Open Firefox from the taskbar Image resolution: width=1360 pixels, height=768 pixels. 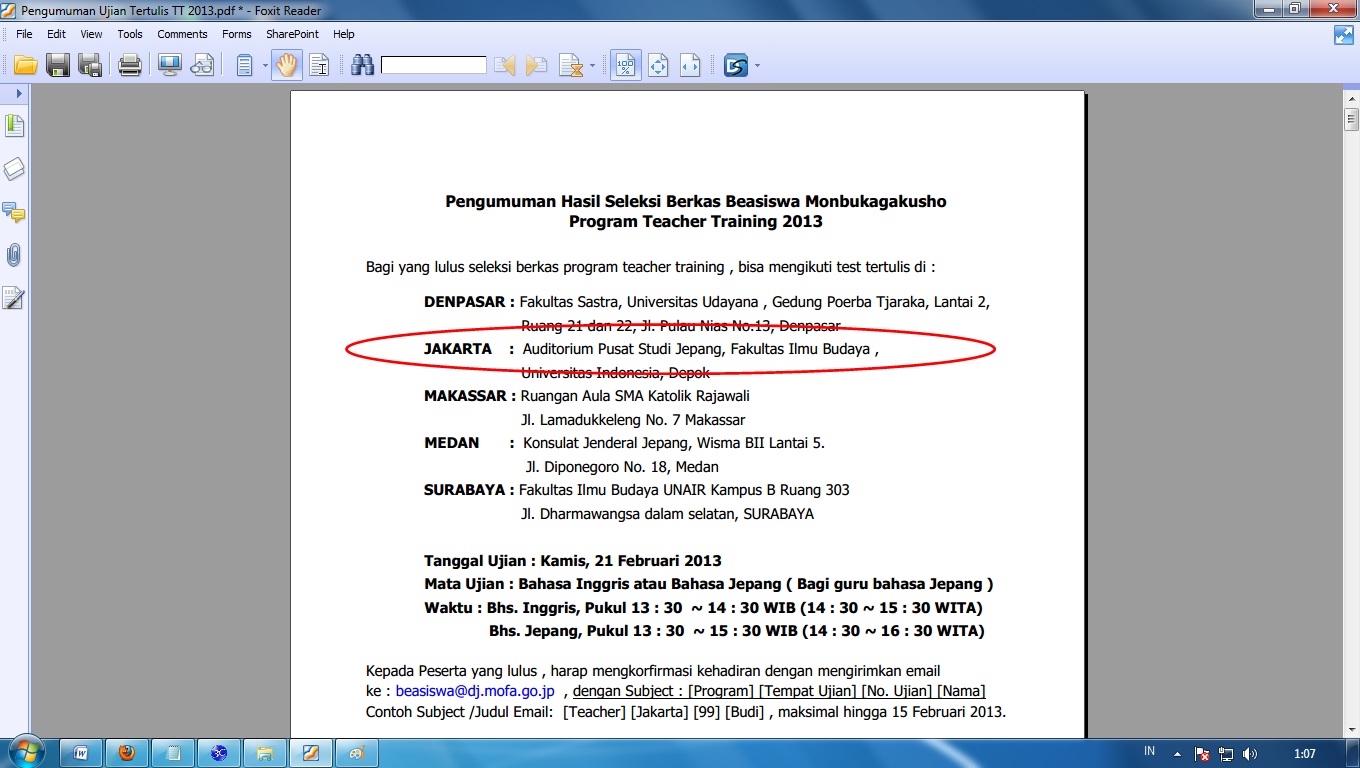click(127, 753)
